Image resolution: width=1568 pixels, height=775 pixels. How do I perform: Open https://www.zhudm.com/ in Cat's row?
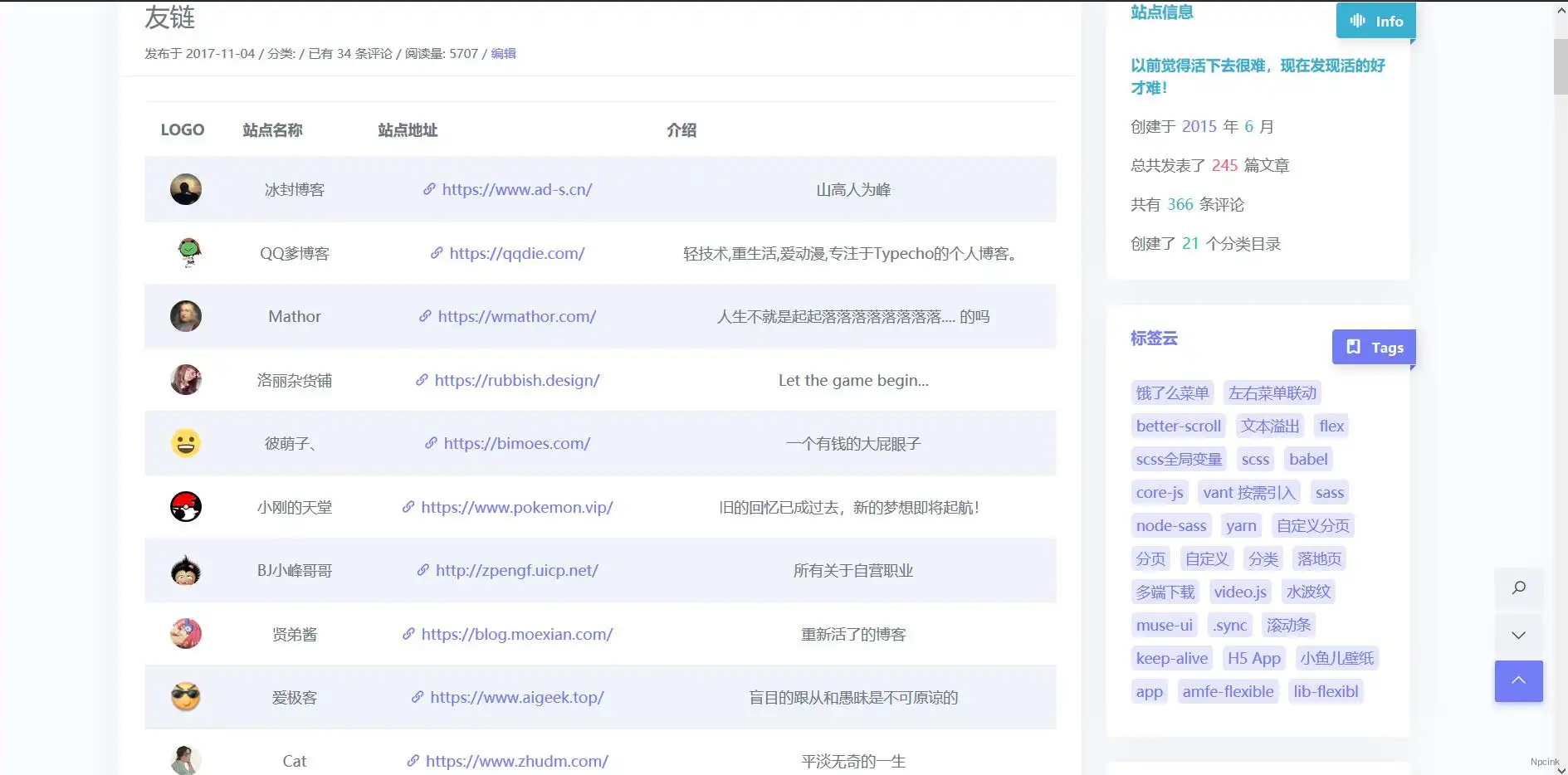pos(516,761)
